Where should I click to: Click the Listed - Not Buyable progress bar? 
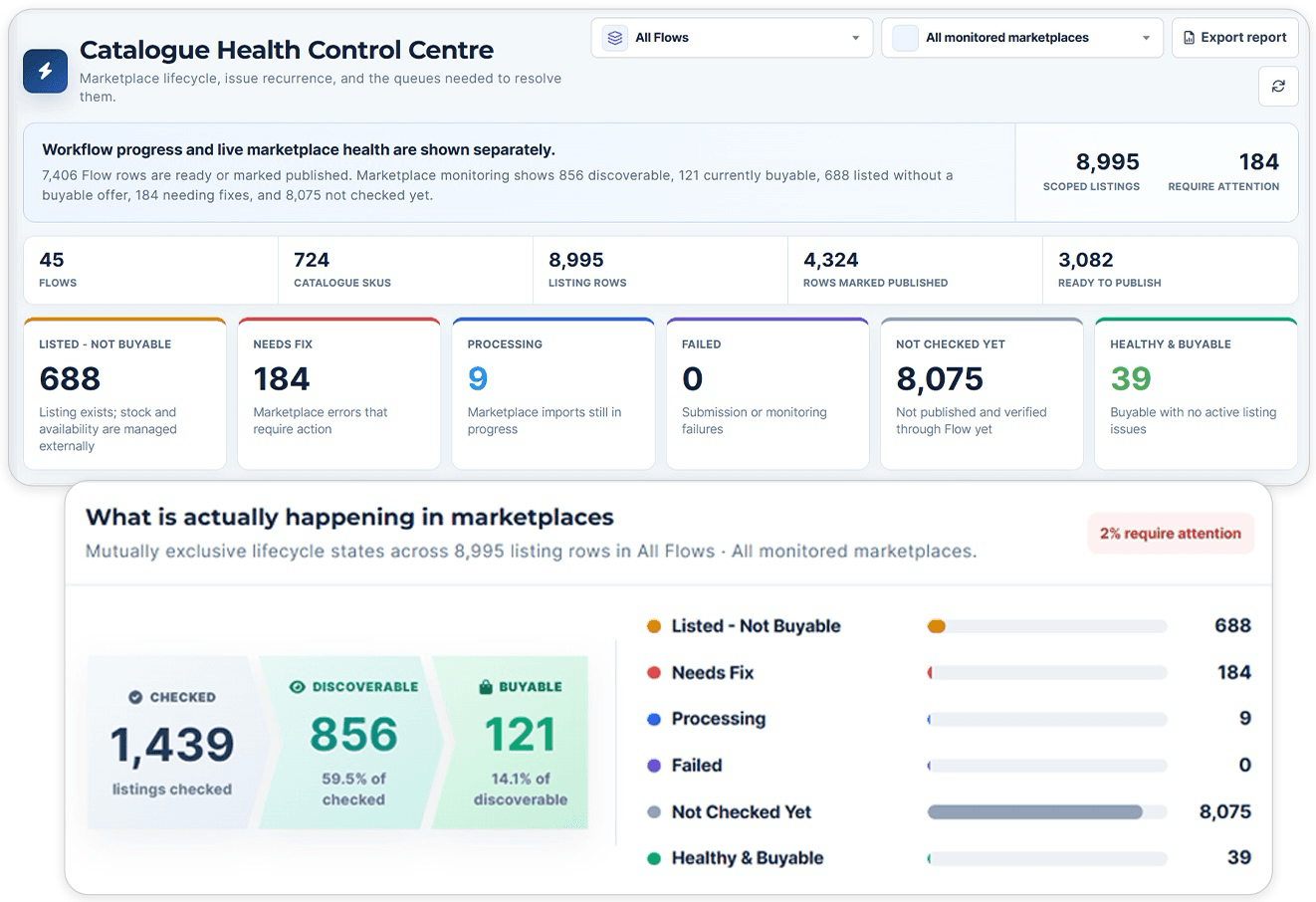coord(1047,626)
